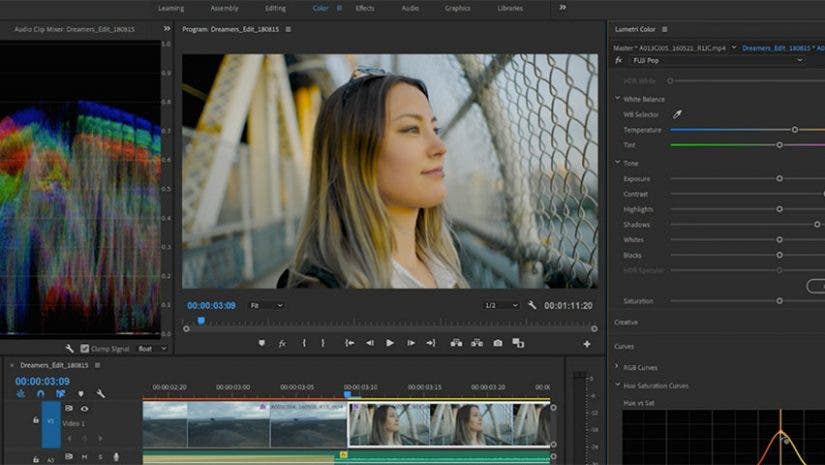Mark Out point in Program monitor
Viewport: 825px width, 465px height.
pyautogui.click(x=323, y=343)
